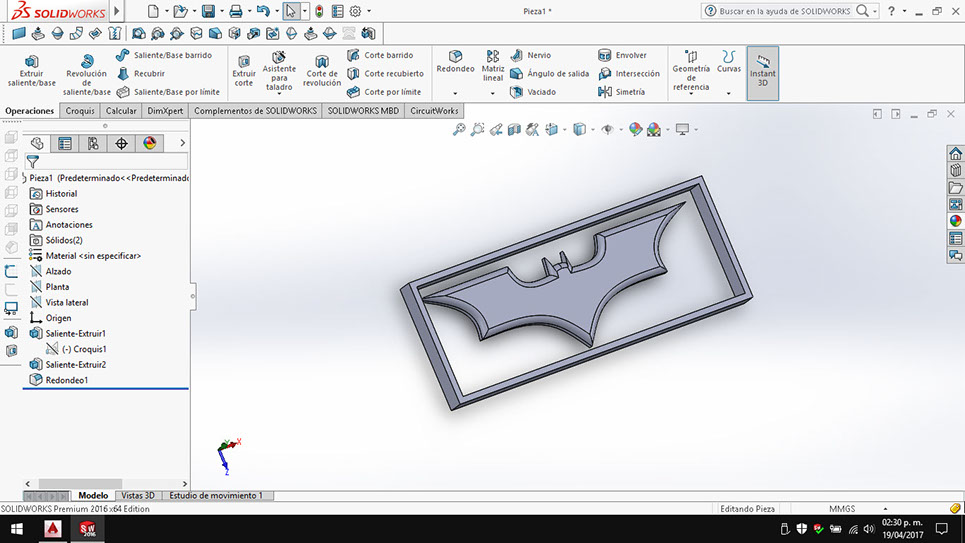Viewport: 965px width, 543px height.
Task: Open Appearances tab in task pane
Action: tap(955, 221)
